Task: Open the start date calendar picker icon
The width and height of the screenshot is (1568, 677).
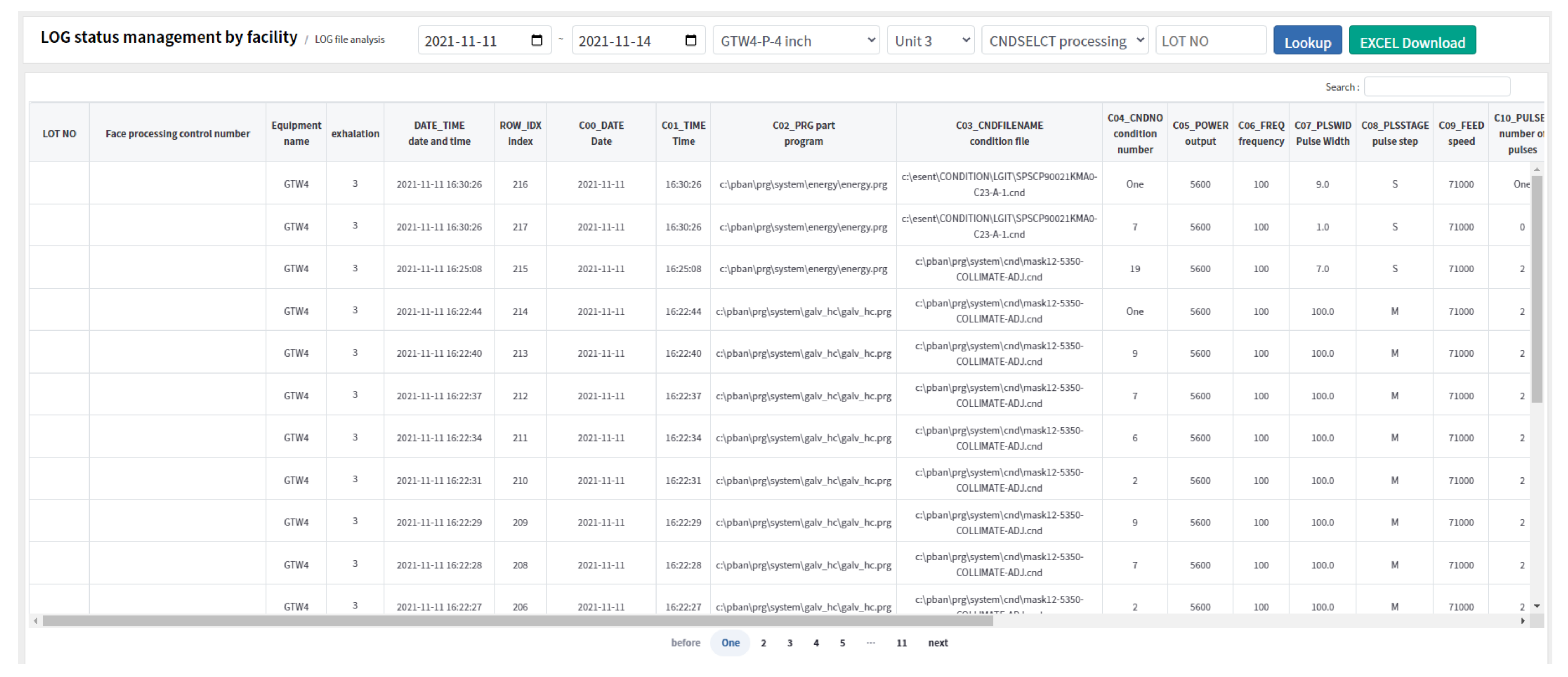Action: (x=536, y=41)
